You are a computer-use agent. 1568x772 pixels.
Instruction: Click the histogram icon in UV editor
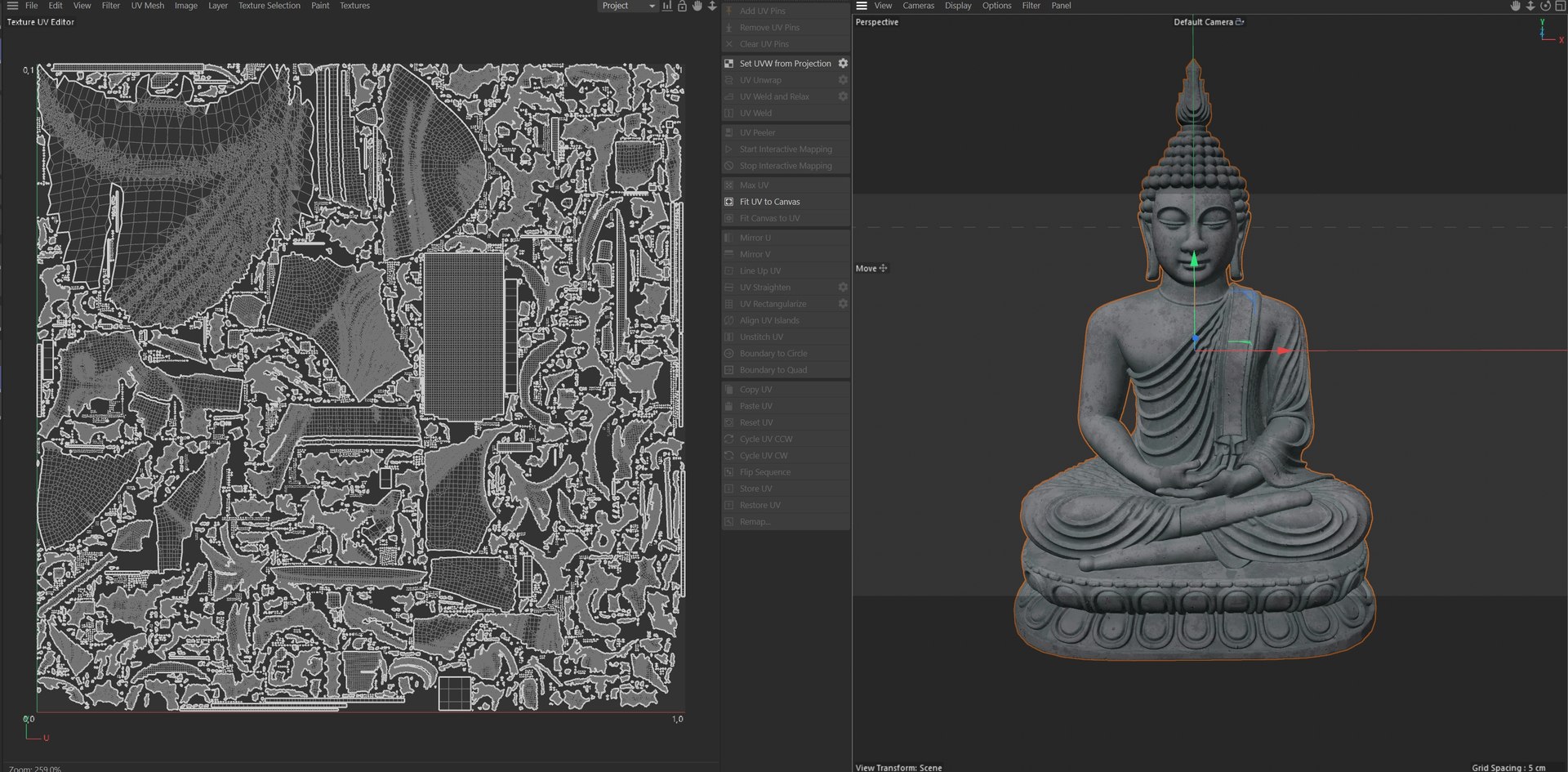(667, 6)
